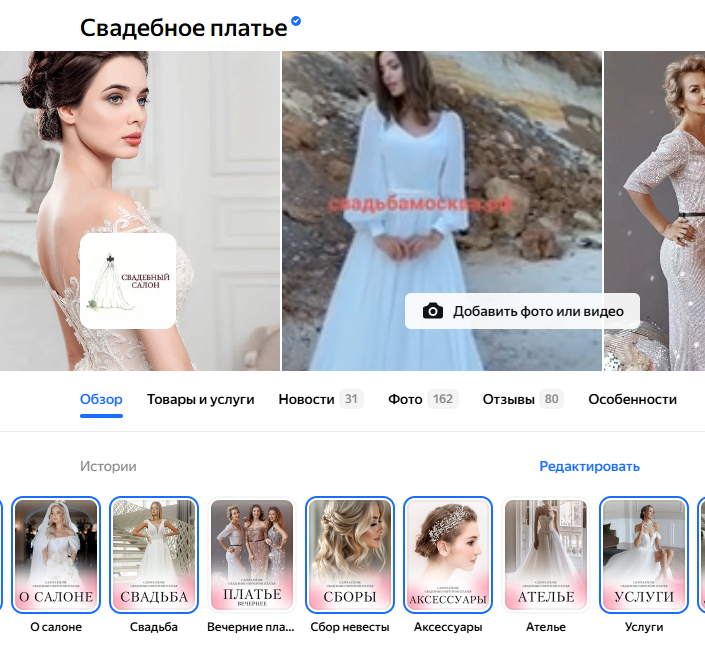Click the Истории section heading
The image size is (705, 658).
[108, 466]
